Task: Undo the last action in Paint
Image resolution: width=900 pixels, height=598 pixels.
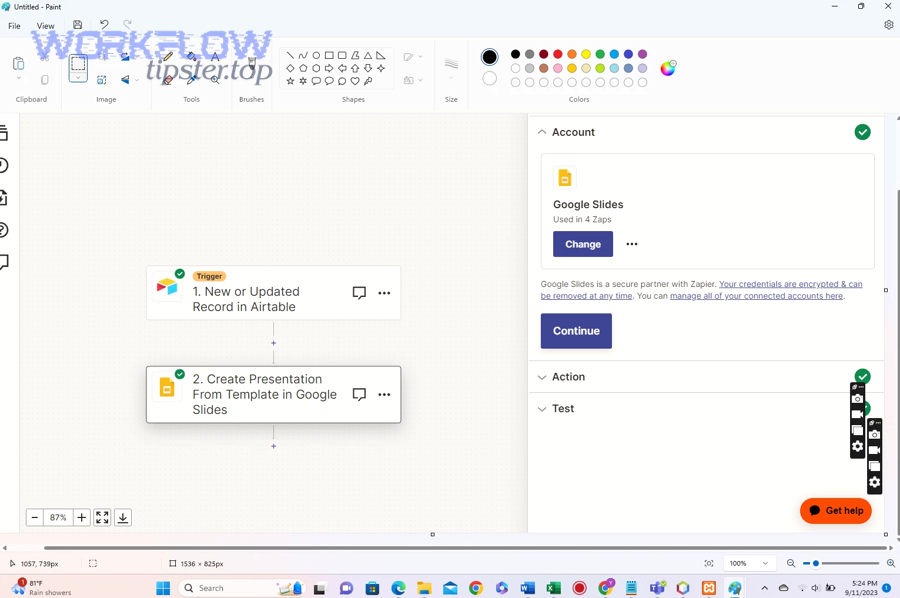Action: tap(104, 25)
